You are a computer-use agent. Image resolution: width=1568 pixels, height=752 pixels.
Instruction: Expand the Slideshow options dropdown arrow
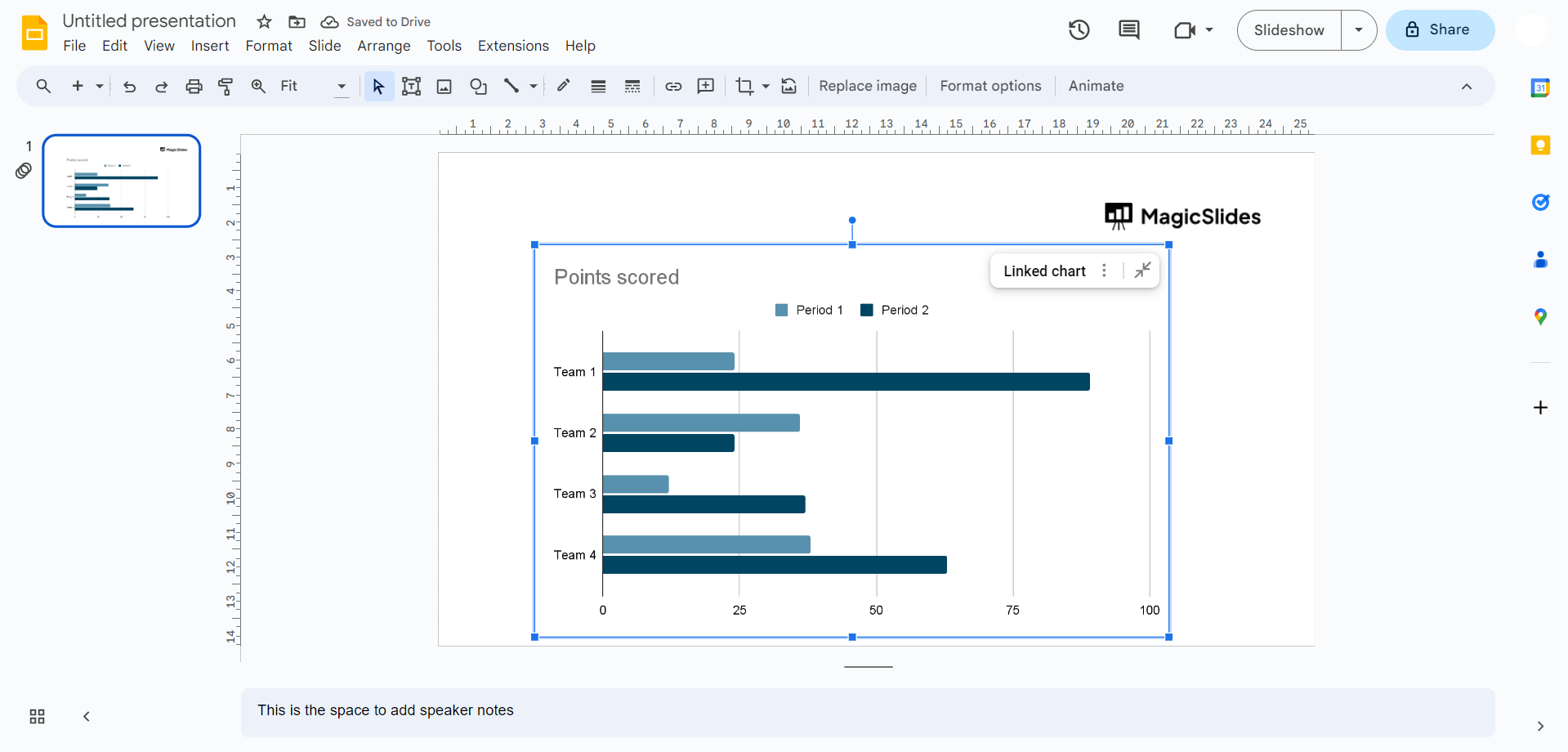click(x=1359, y=30)
